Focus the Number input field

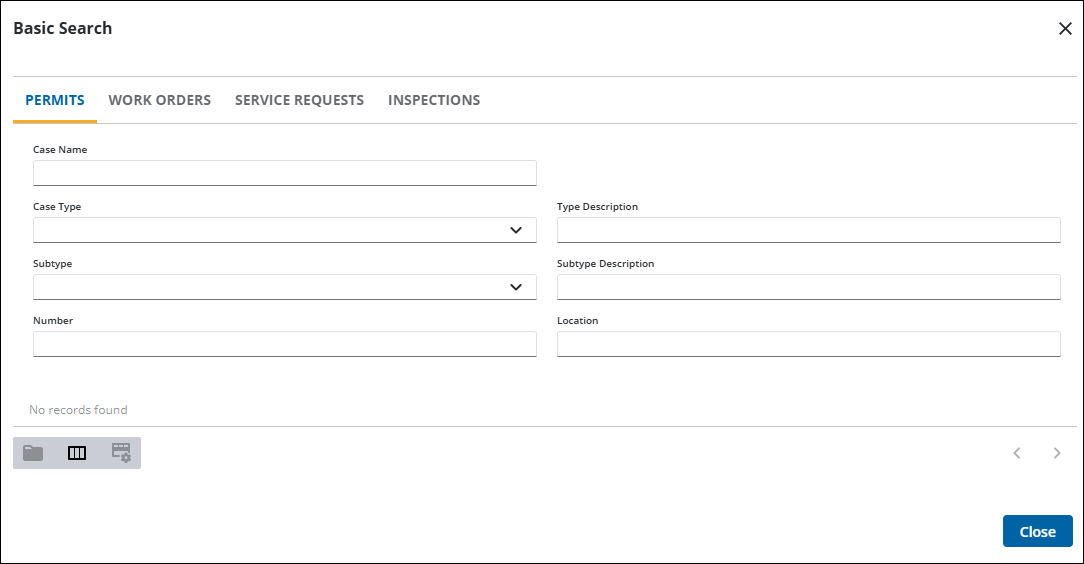pyautogui.click(x=285, y=344)
